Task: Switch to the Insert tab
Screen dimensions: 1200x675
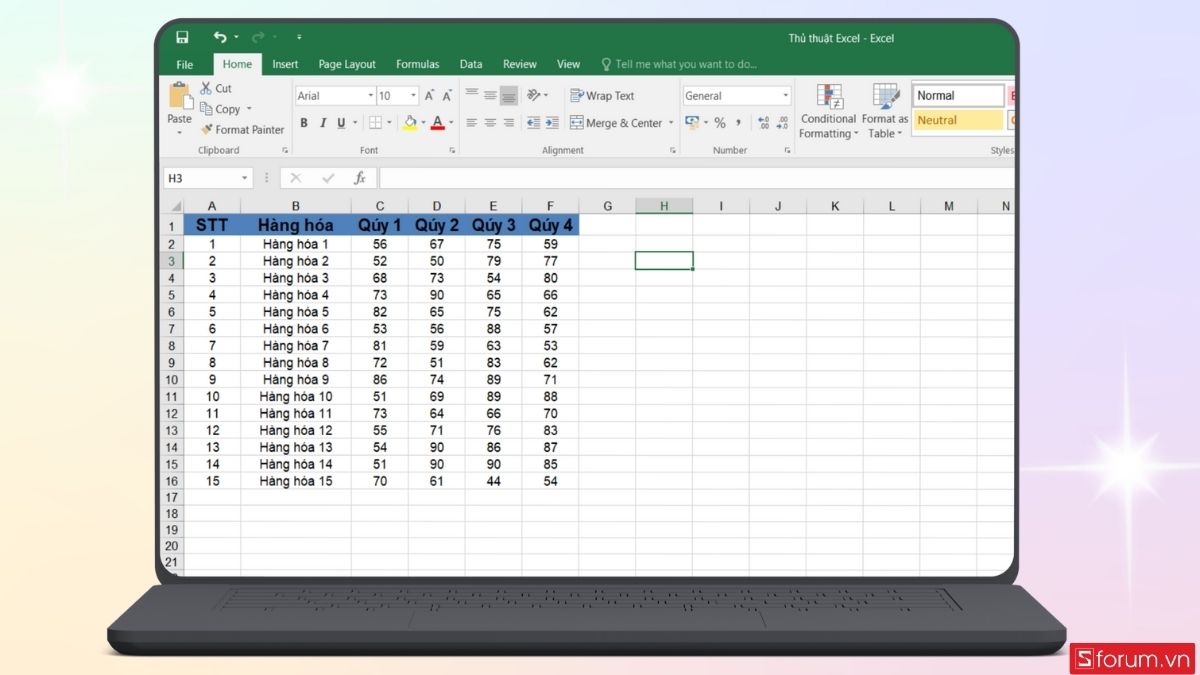Action: tap(285, 64)
